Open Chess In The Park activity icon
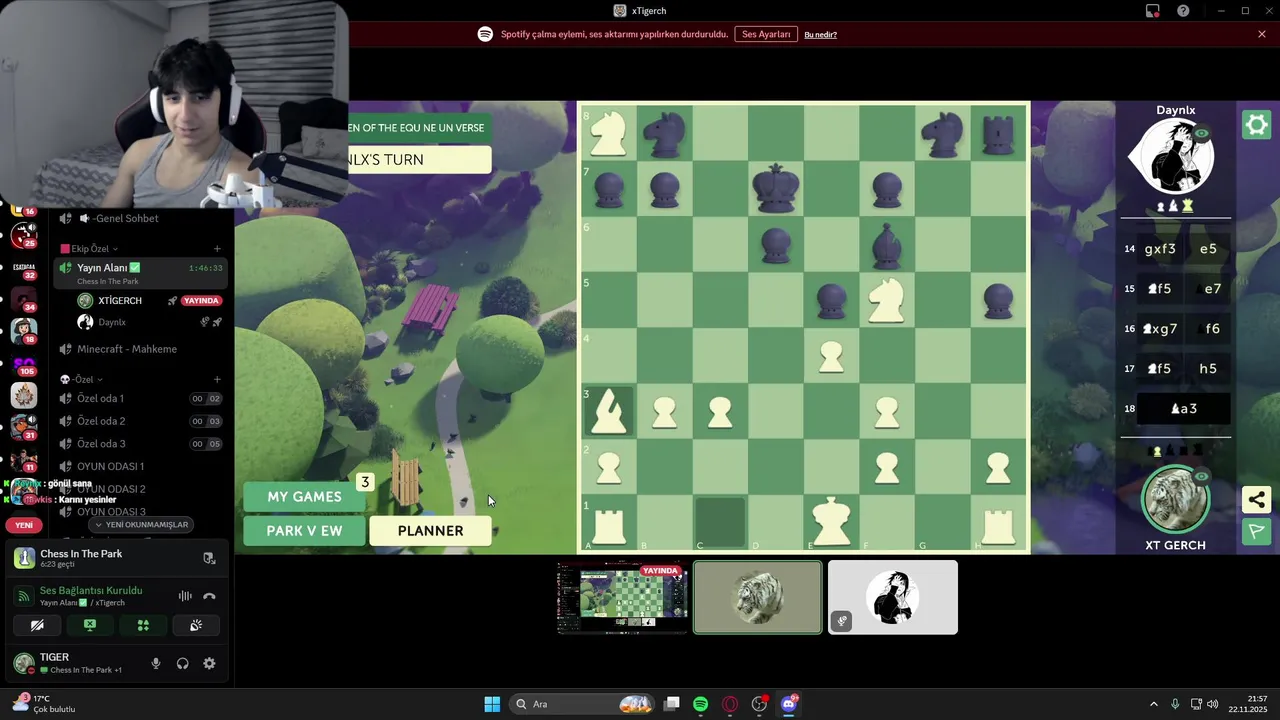The image size is (1280, 720). (24, 559)
